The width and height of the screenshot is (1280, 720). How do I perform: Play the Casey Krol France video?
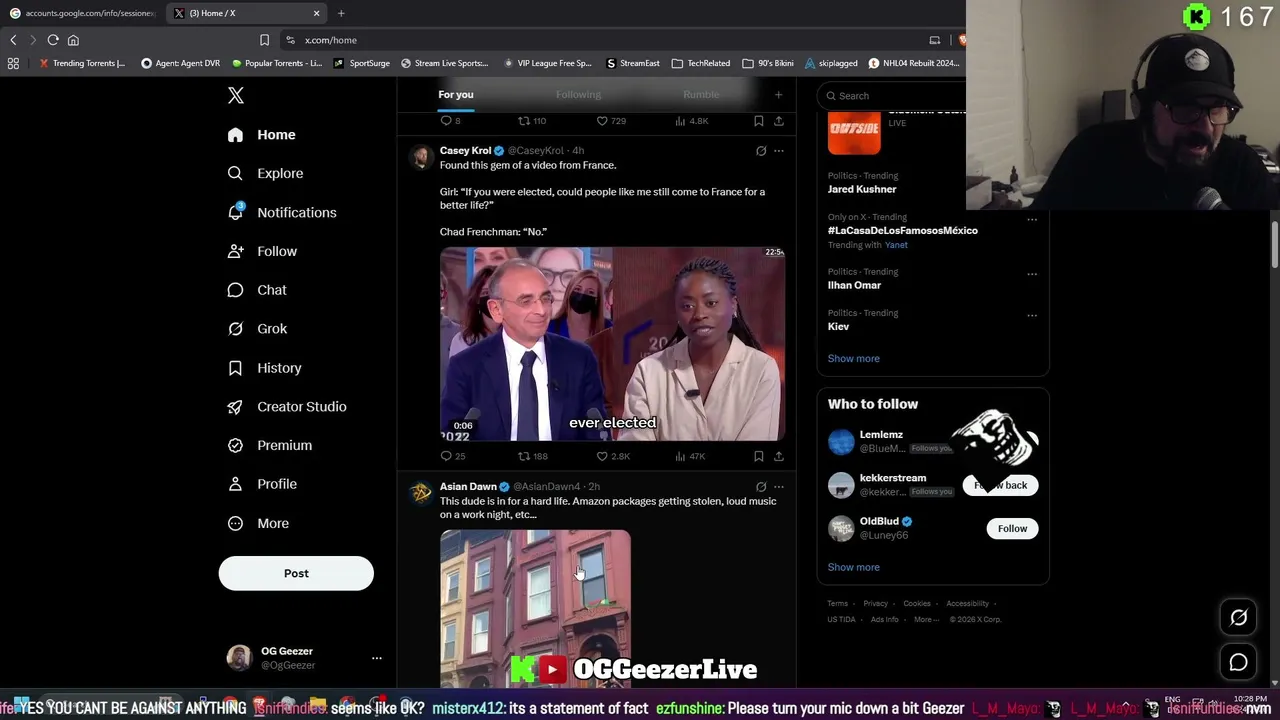tap(612, 344)
